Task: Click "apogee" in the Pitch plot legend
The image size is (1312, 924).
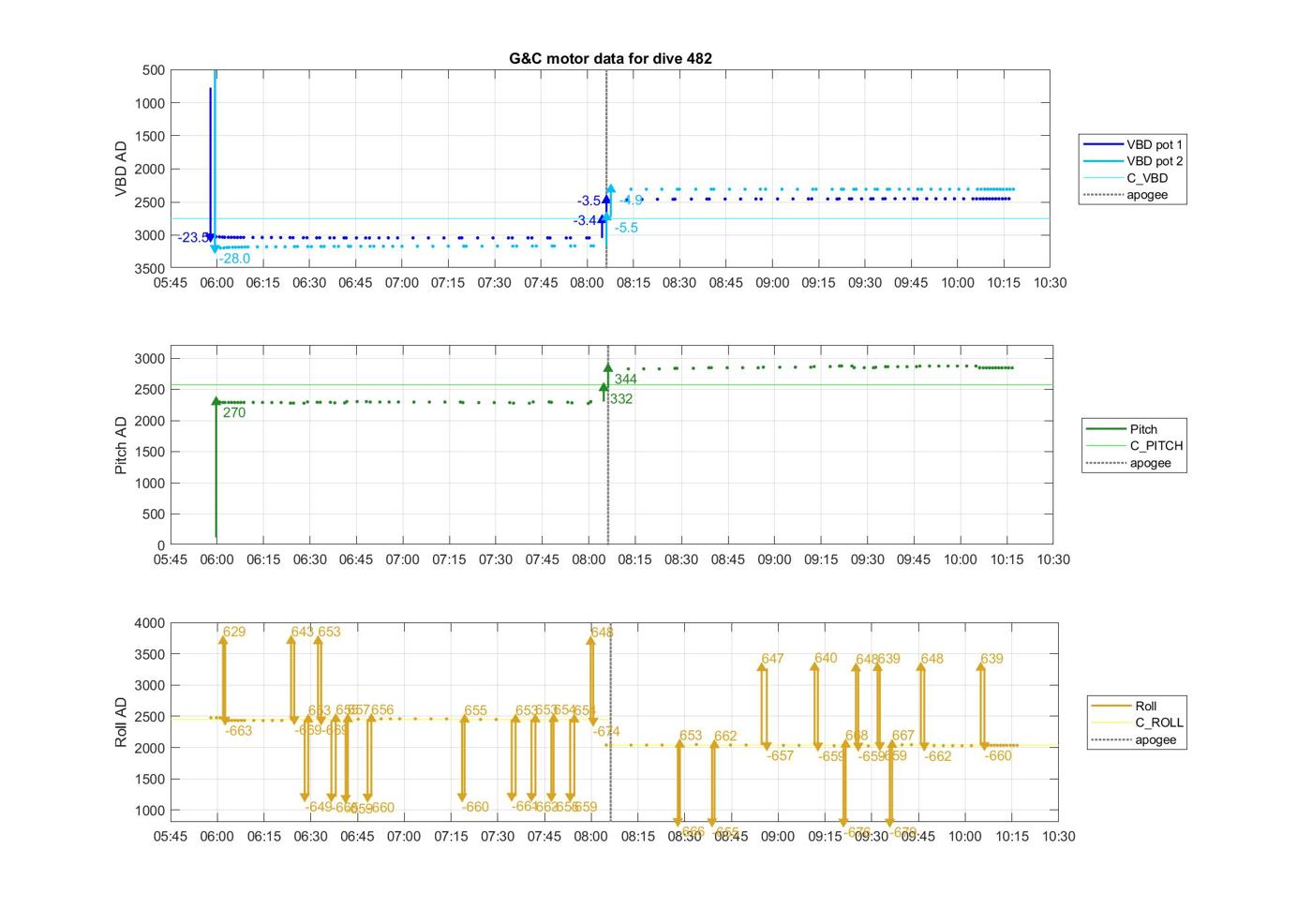Action: (1128, 463)
